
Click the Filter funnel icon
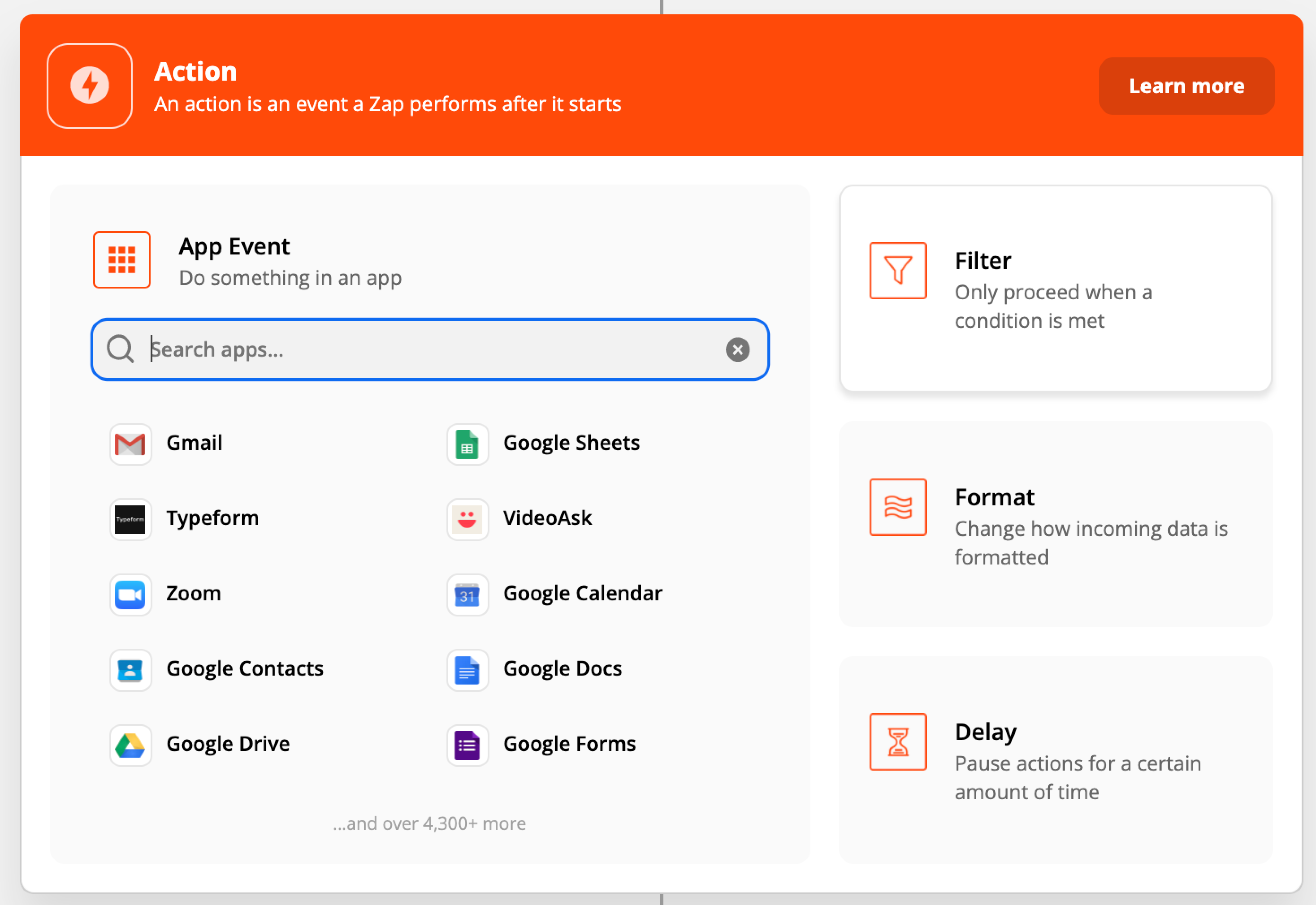[x=898, y=271]
